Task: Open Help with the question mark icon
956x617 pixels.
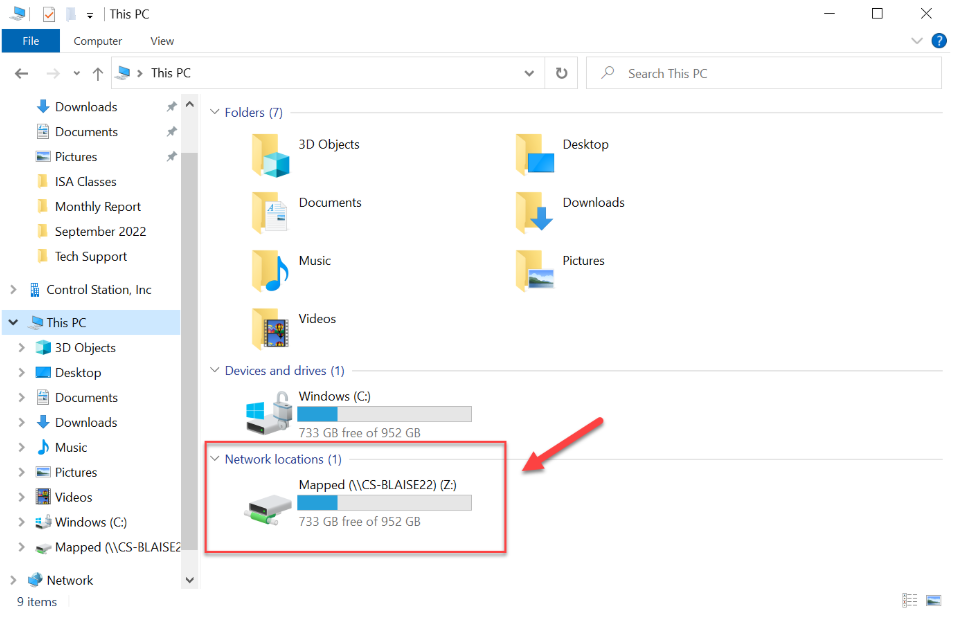Action: (939, 41)
